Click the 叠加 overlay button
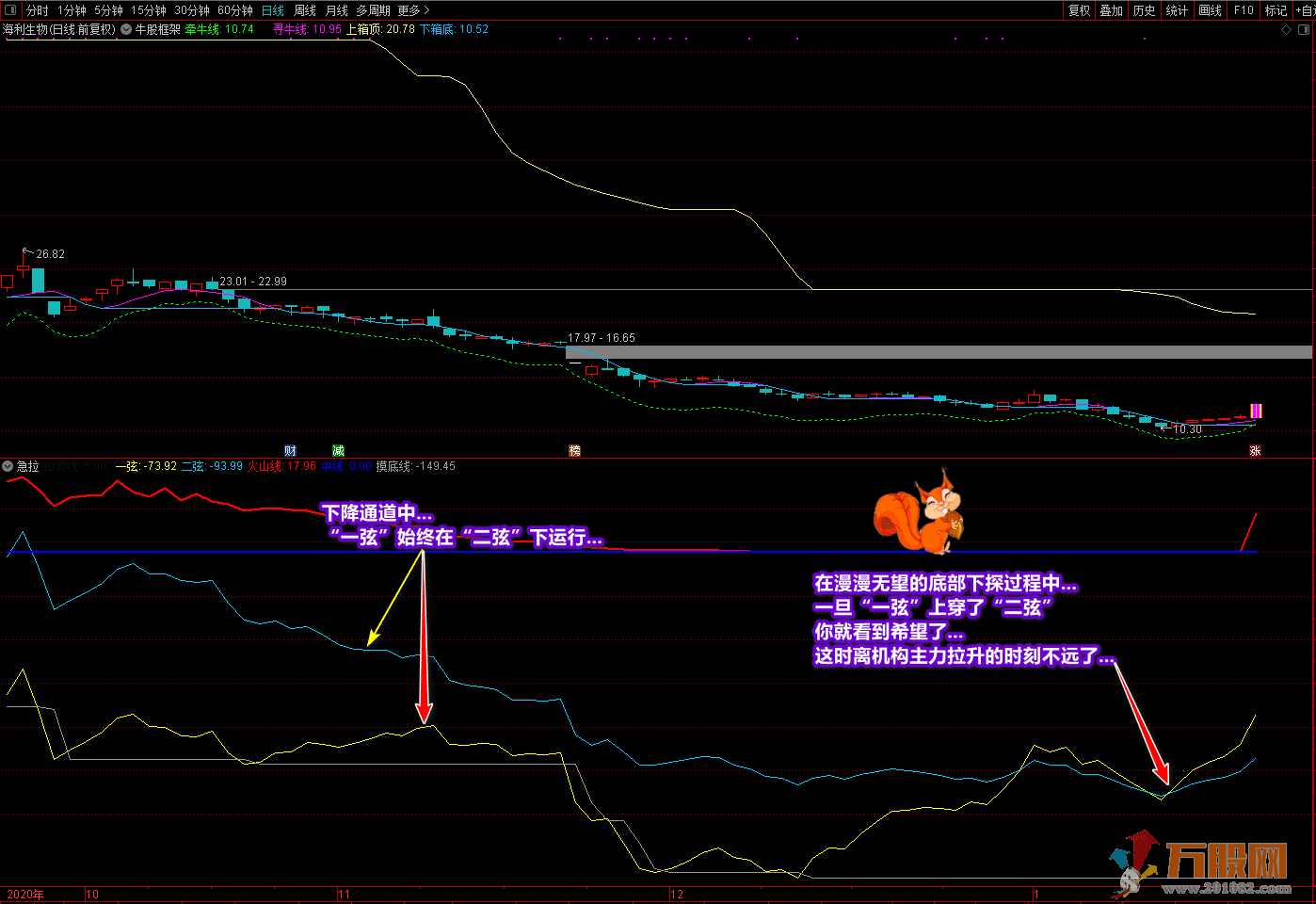This screenshot has height=904, width=1316. coord(1112,10)
